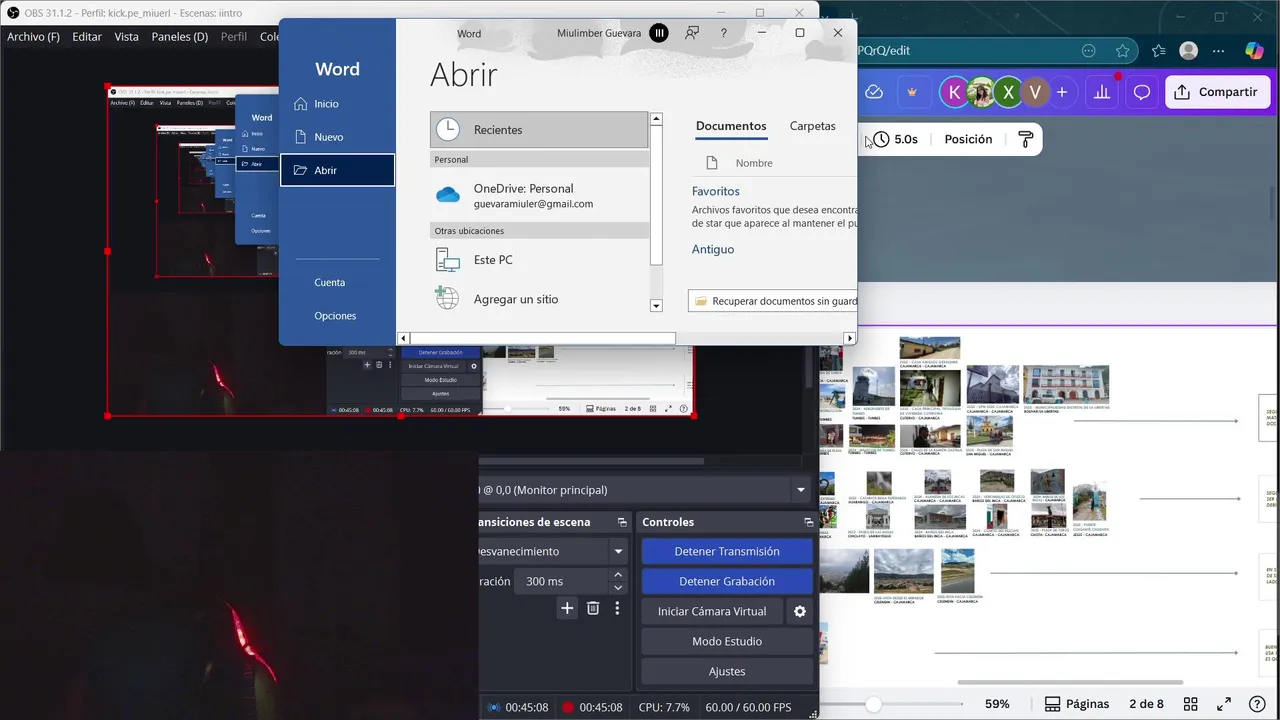The image size is (1280, 720).
Task: Click Compartir button in Canva
Action: click(1217, 92)
